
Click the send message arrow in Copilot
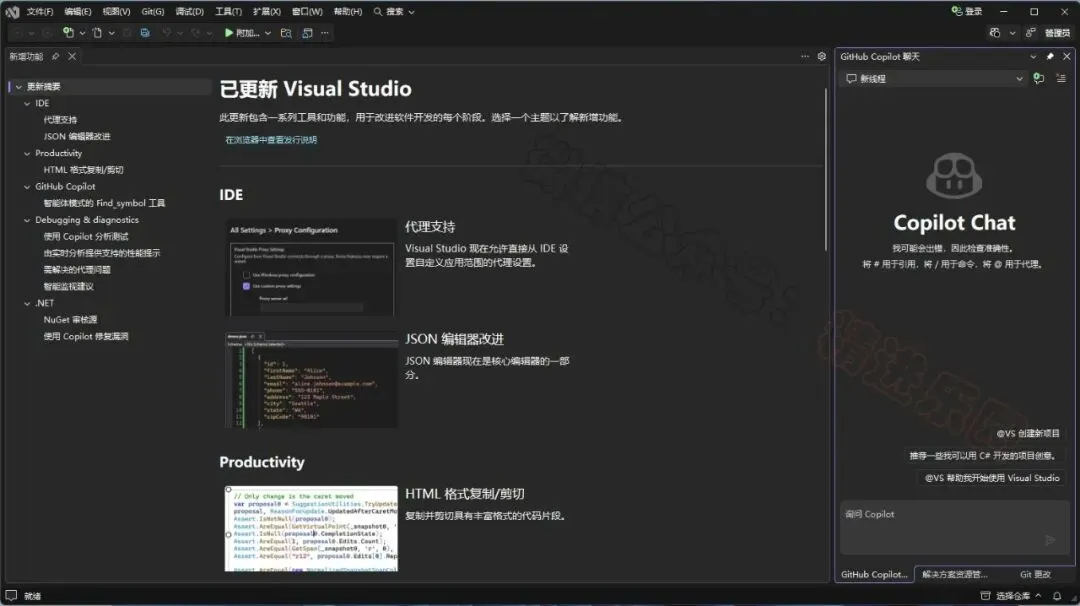point(1050,540)
